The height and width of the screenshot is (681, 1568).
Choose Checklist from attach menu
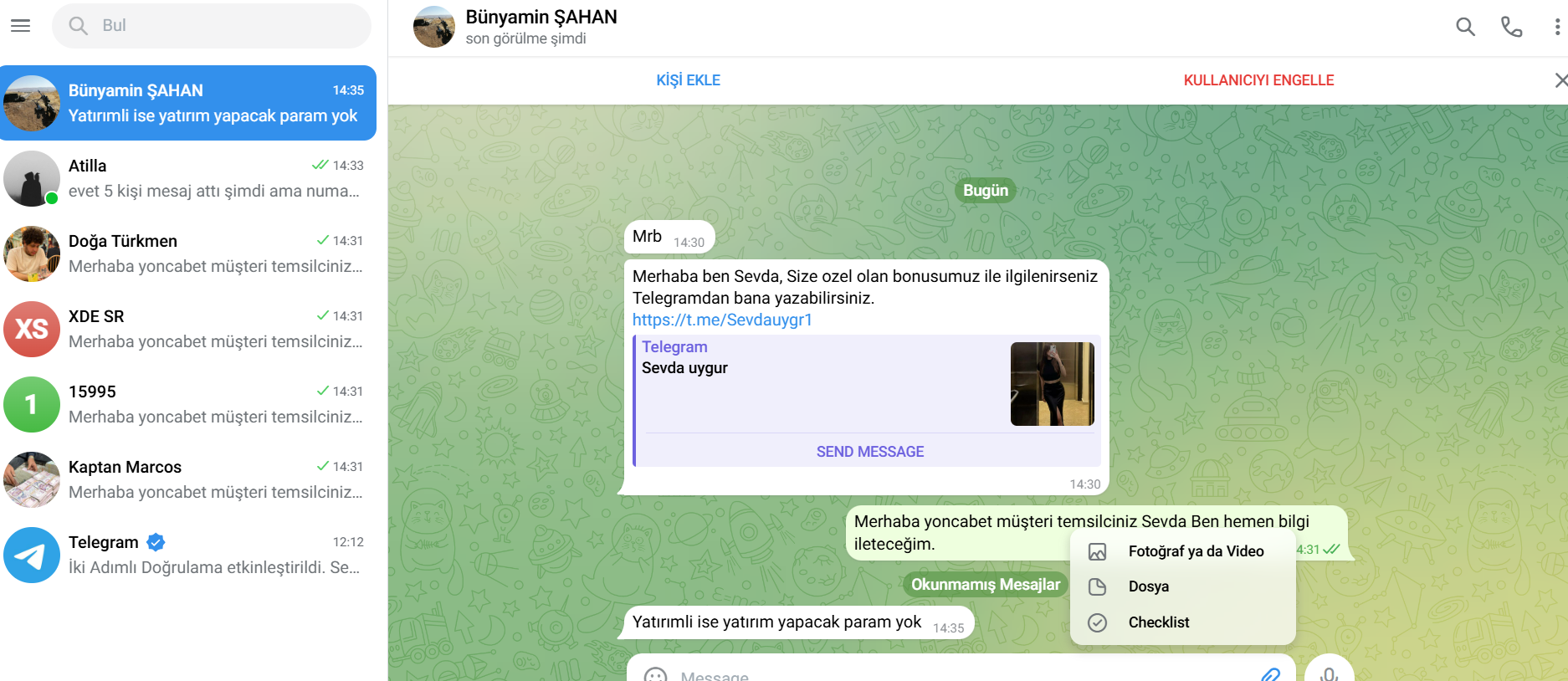pos(1183,622)
